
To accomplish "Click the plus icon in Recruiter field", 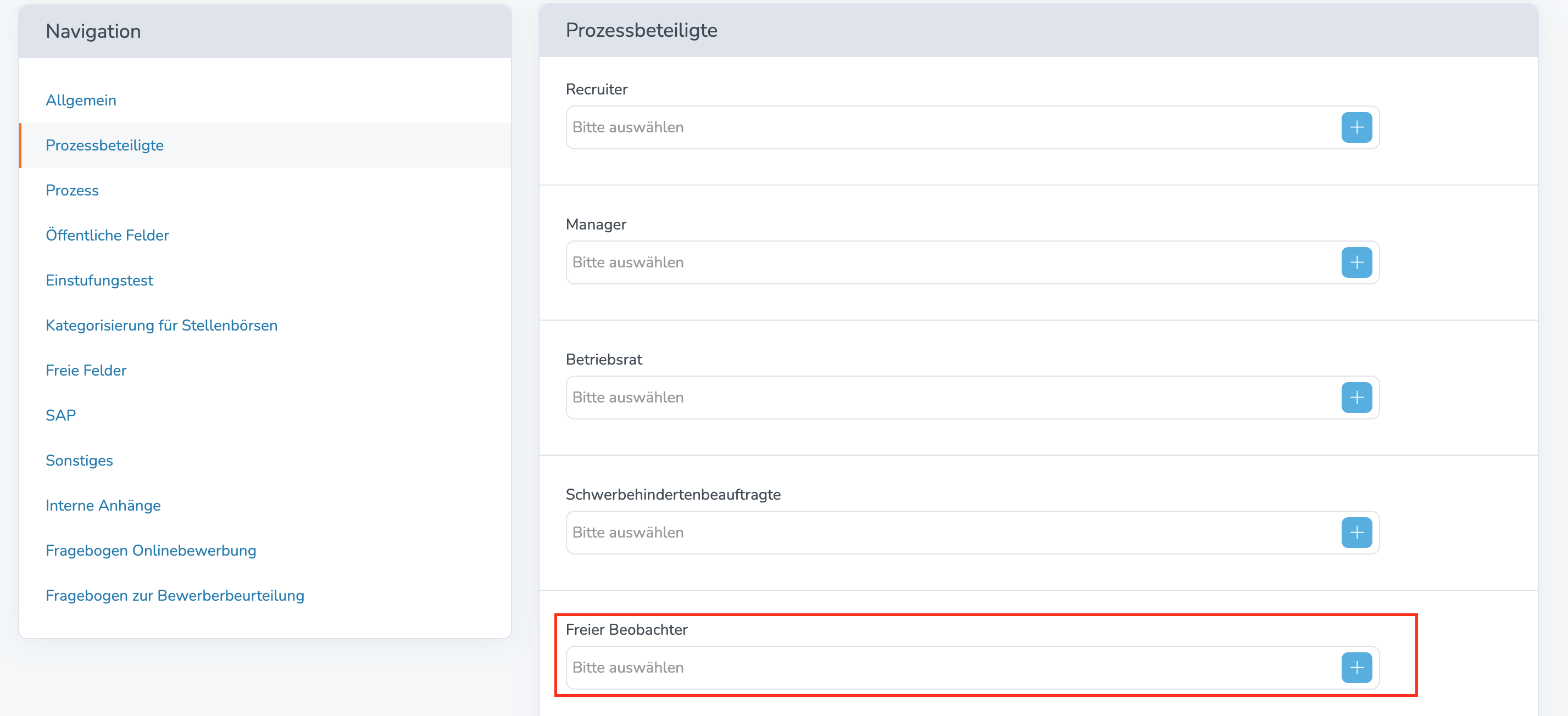I will pyautogui.click(x=1356, y=127).
